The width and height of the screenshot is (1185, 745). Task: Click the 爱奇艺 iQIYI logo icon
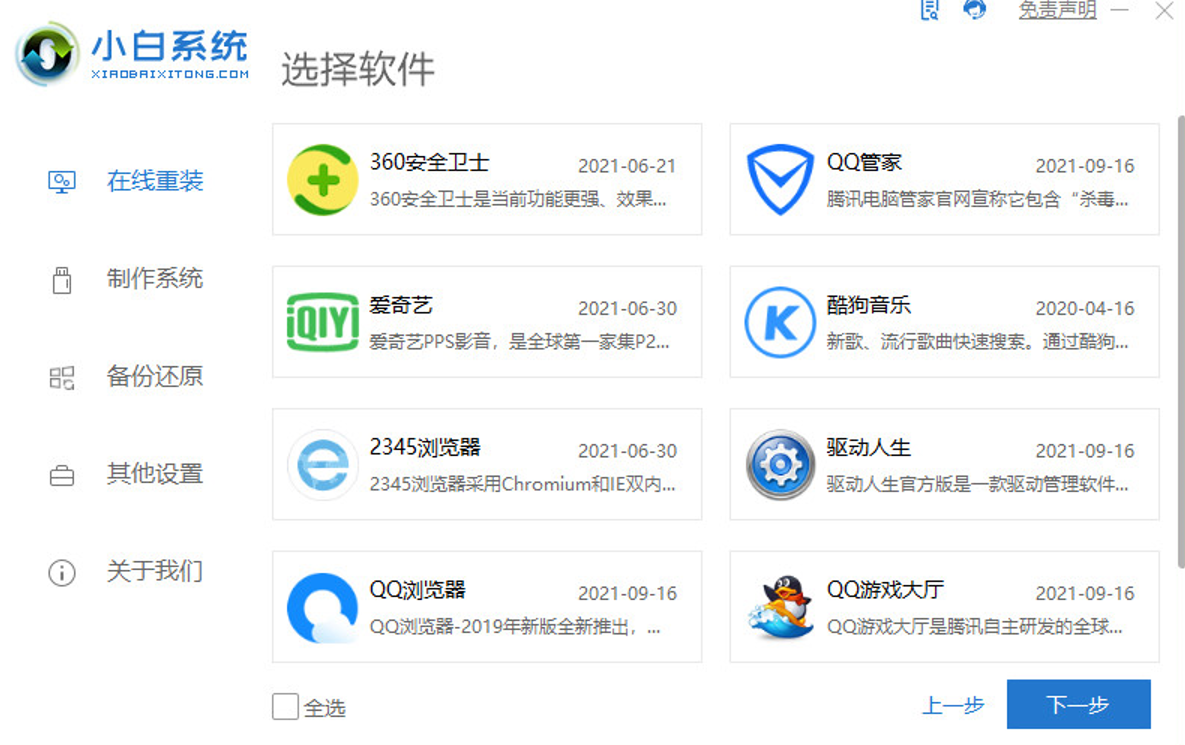323,322
